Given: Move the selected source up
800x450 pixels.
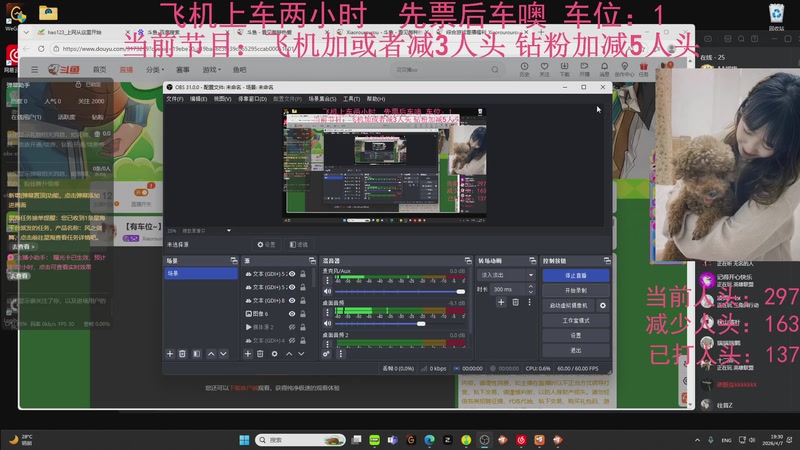Looking at the screenshot, I should pyautogui.click(x=289, y=354).
